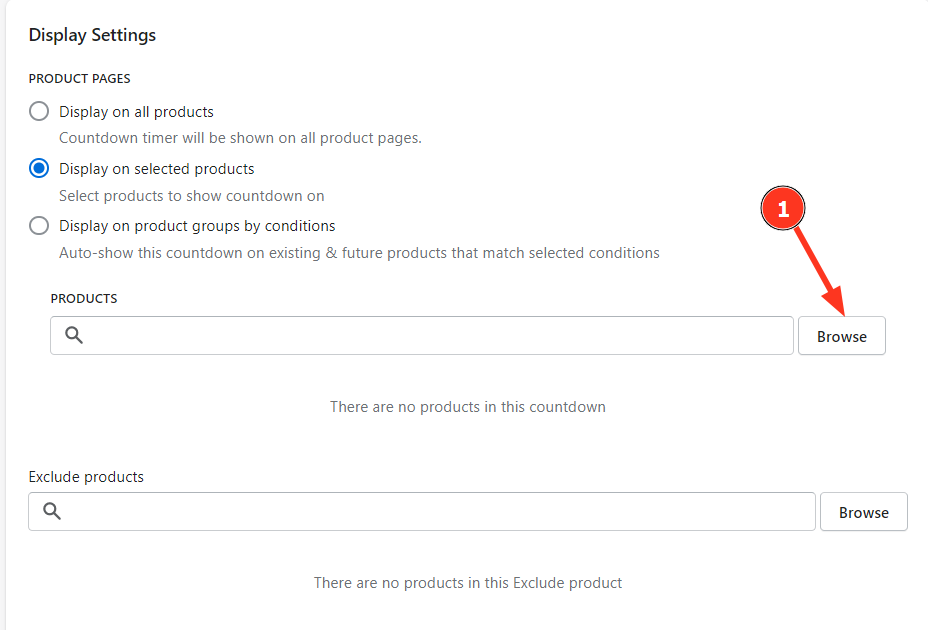The width and height of the screenshot is (928, 630).
Task: Click the magnifier icon in Products search
Action: tap(74, 335)
